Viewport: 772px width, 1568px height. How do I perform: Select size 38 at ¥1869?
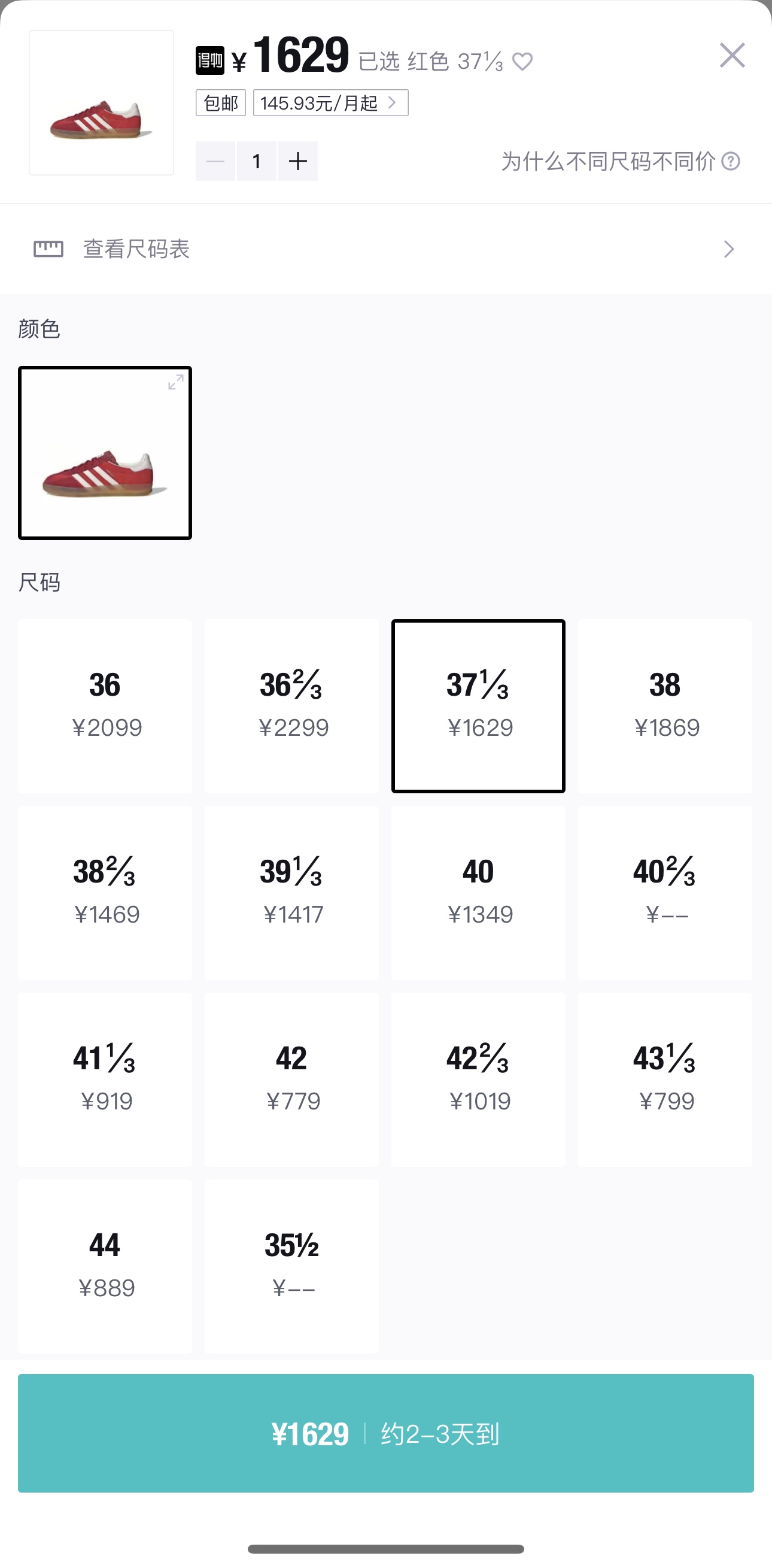pos(665,705)
